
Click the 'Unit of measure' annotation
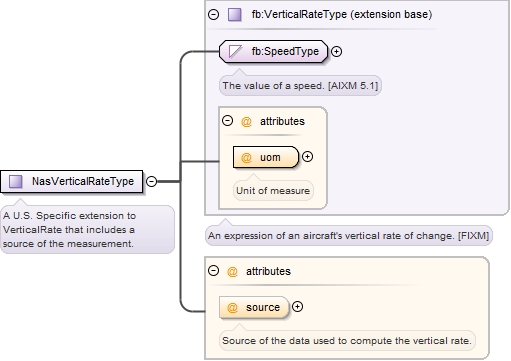273,191
